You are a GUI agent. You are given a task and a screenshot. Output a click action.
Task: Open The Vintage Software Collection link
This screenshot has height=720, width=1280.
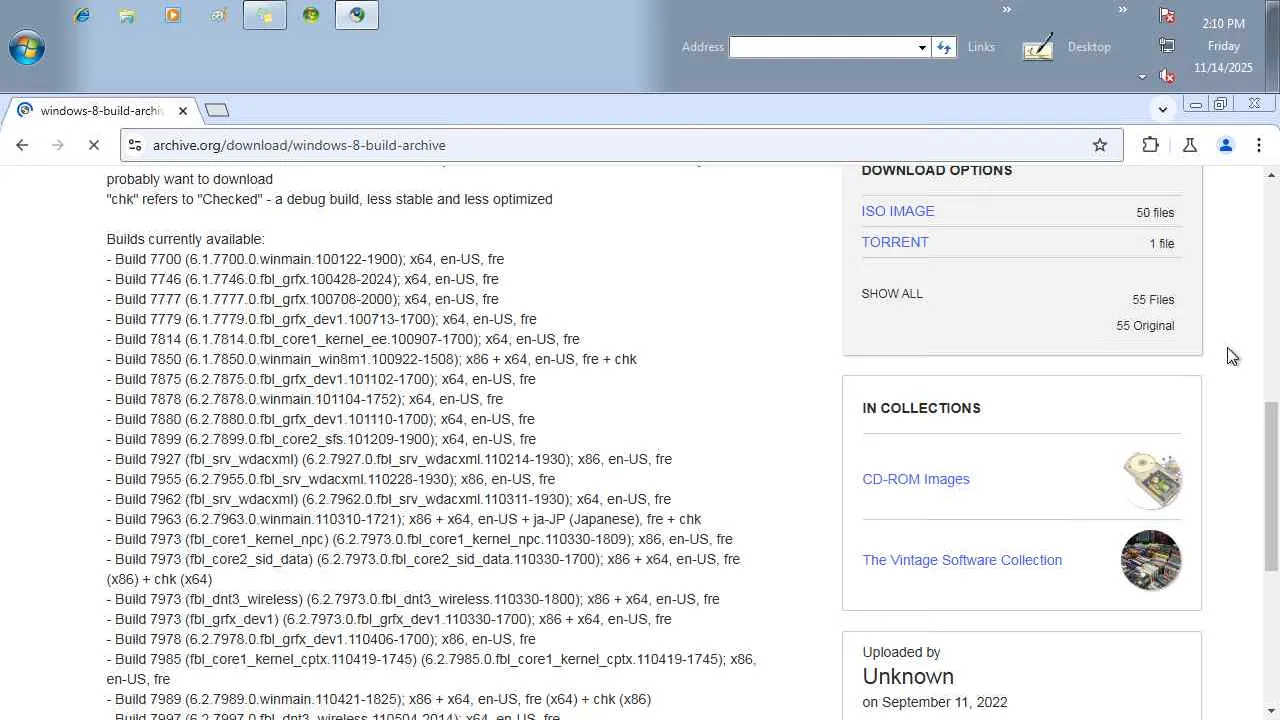point(962,560)
